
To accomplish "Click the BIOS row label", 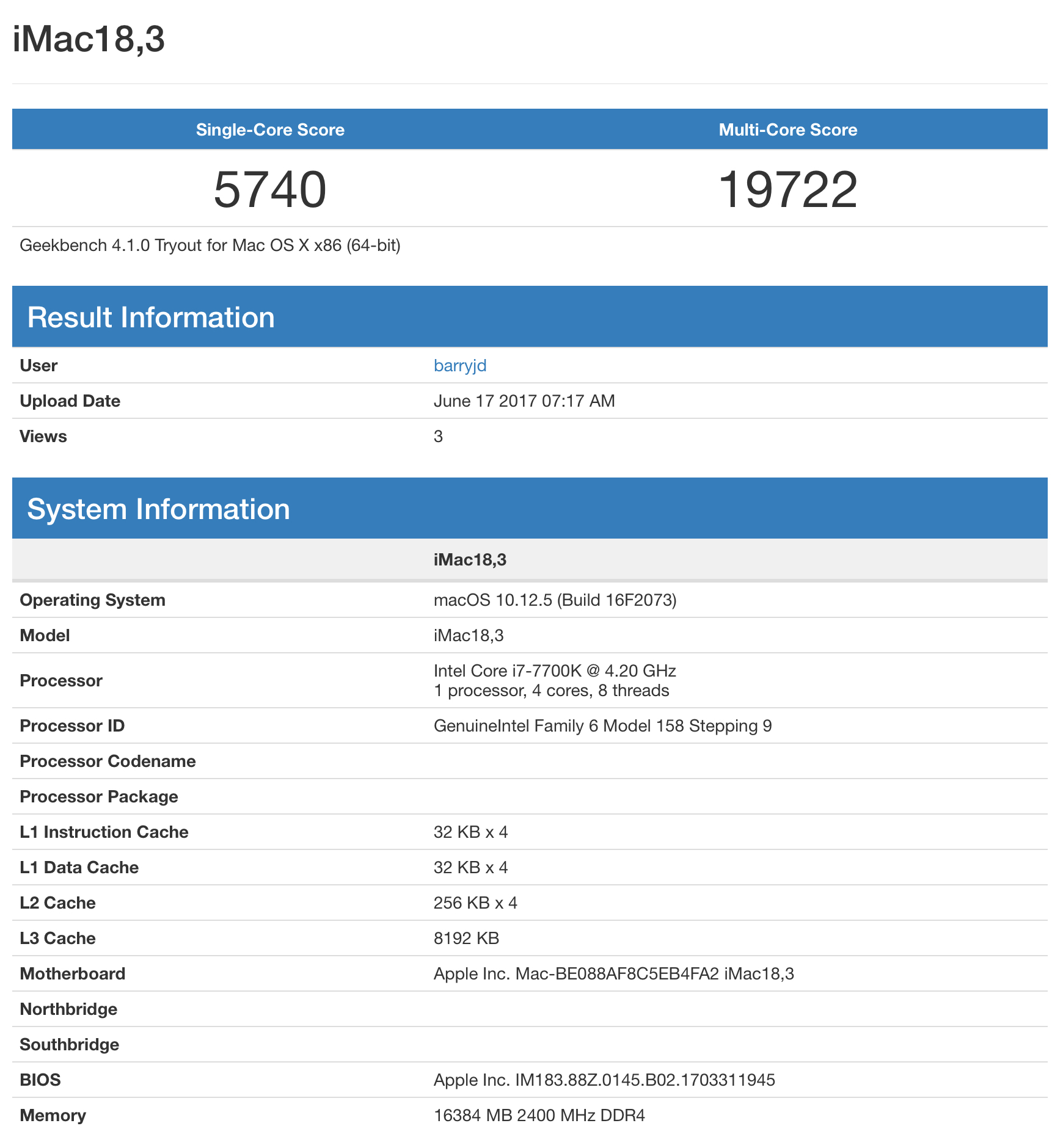I will tap(40, 1080).
